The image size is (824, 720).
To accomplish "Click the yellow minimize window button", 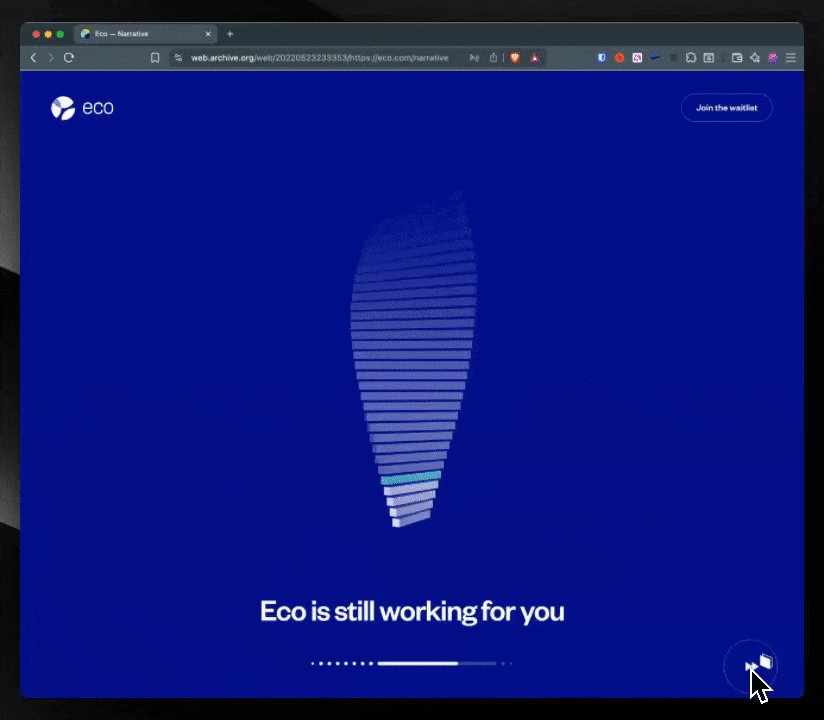I will tap(48, 34).
